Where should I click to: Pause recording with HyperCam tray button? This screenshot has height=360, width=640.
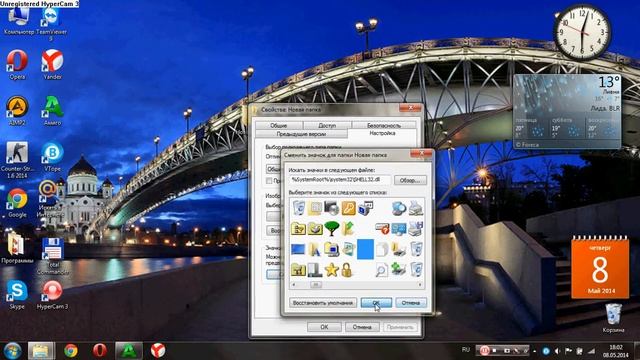pos(484,350)
